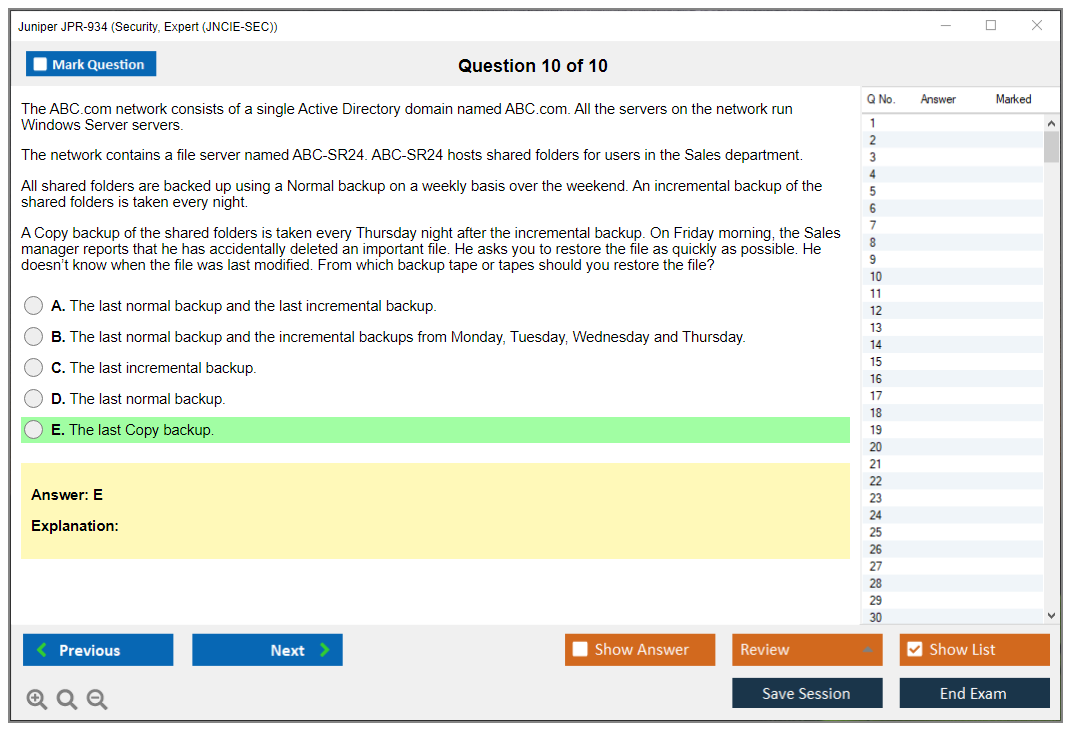Enable the Show Answer checkbox
The height and width of the screenshot is (735, 1075).
pos(580,649)
